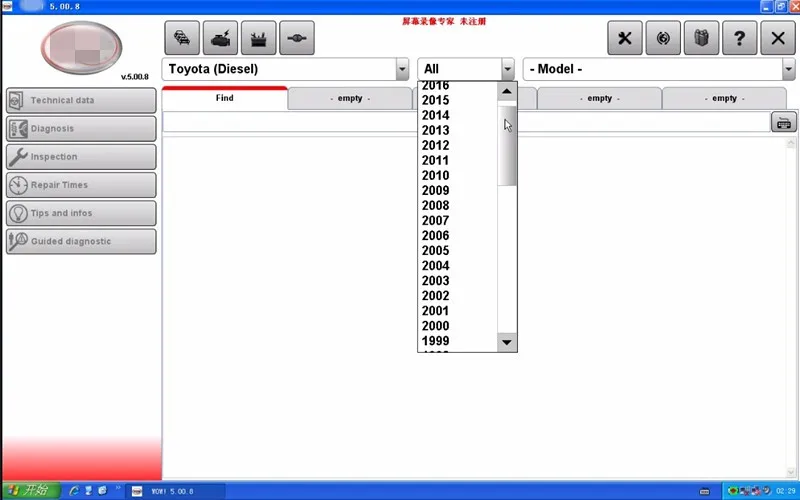The height and width of the screenshot is (500, 800).
Task: Open the vehicle selection (cars) toolbar icon
Action: click(182, 38)
